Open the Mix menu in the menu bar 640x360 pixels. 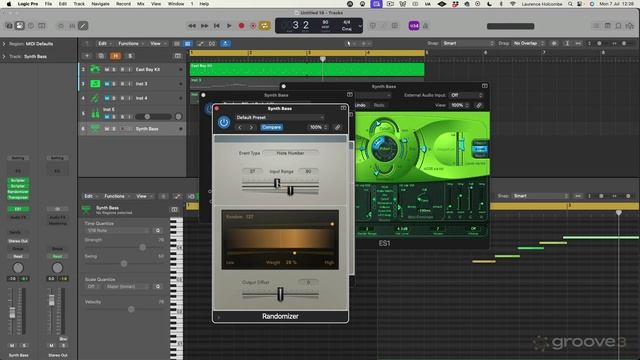(140, 4)
